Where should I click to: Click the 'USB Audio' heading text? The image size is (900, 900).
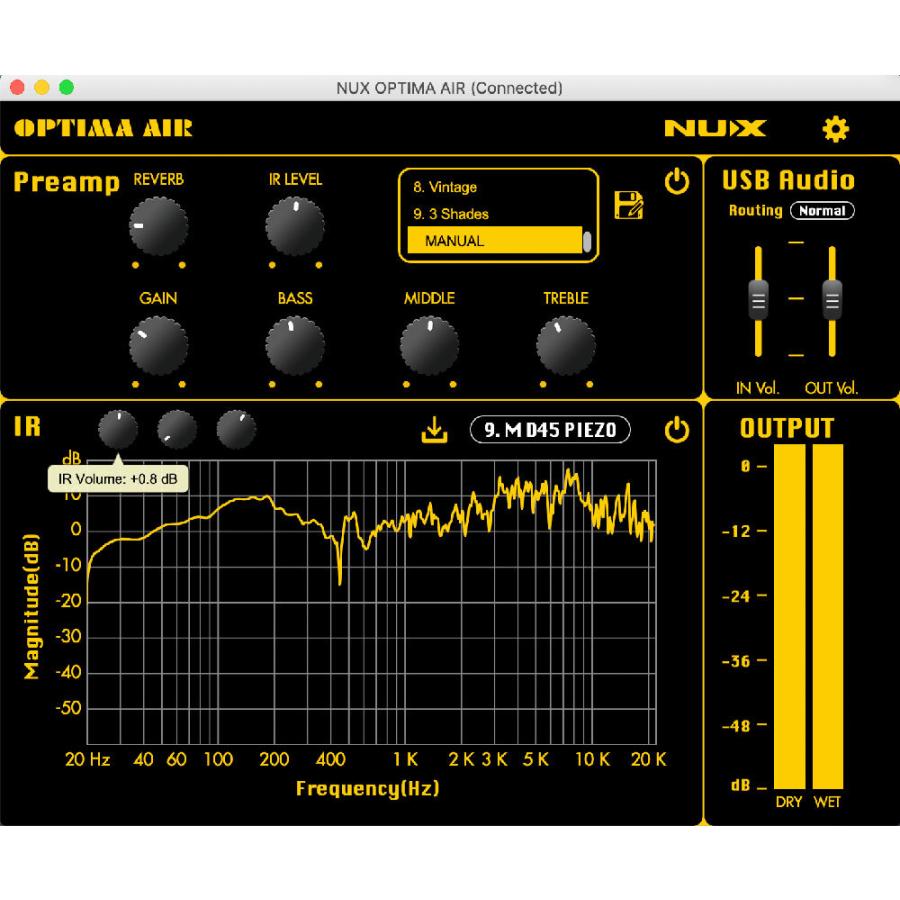(x=788, y=180)
